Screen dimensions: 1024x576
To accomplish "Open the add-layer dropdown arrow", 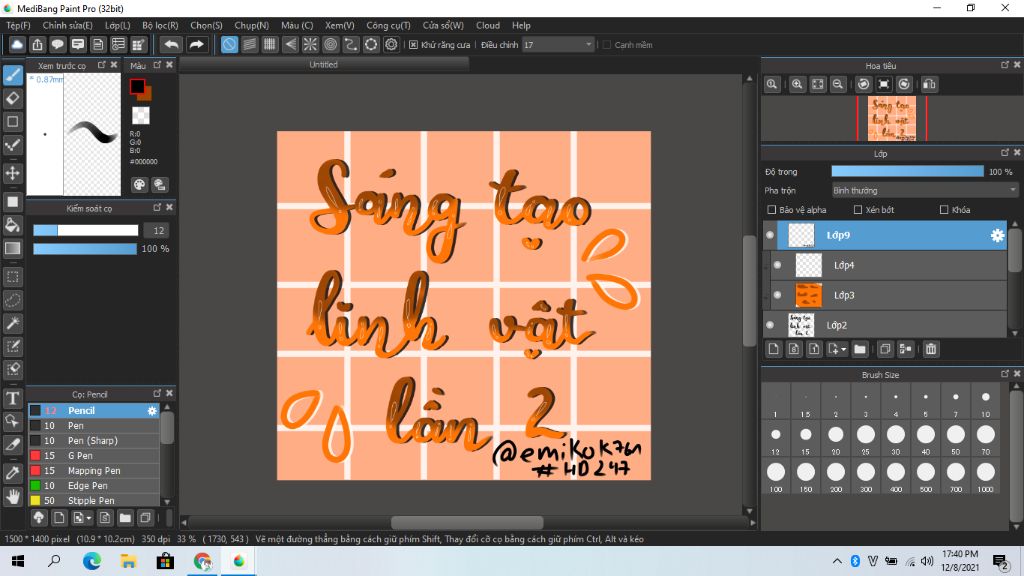I will tap(843, 349).
